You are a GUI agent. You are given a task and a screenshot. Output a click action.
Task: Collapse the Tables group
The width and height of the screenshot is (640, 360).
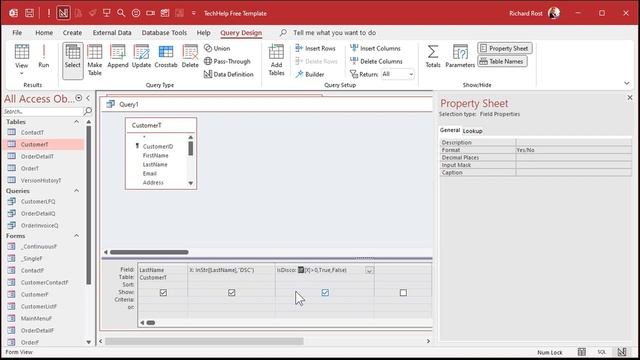76,122
